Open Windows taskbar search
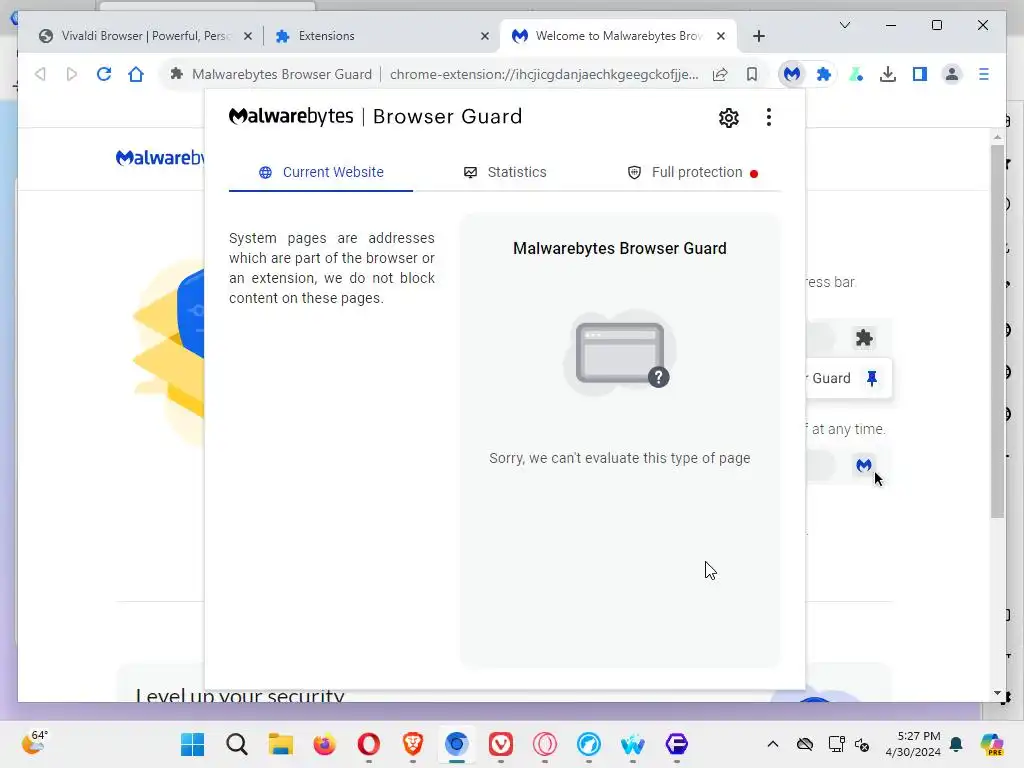1024x768 pixels. click(236, 744)
